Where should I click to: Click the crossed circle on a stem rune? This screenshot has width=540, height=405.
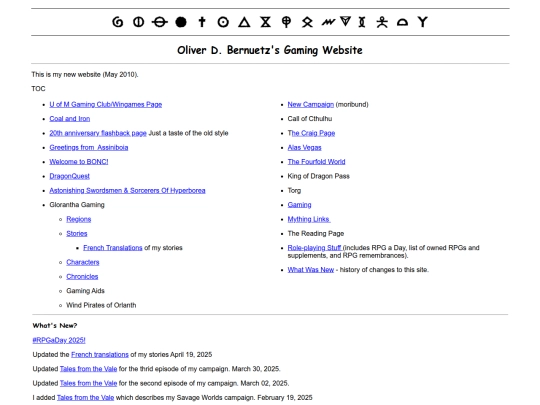pyautogui.click(x=286, y=22)
